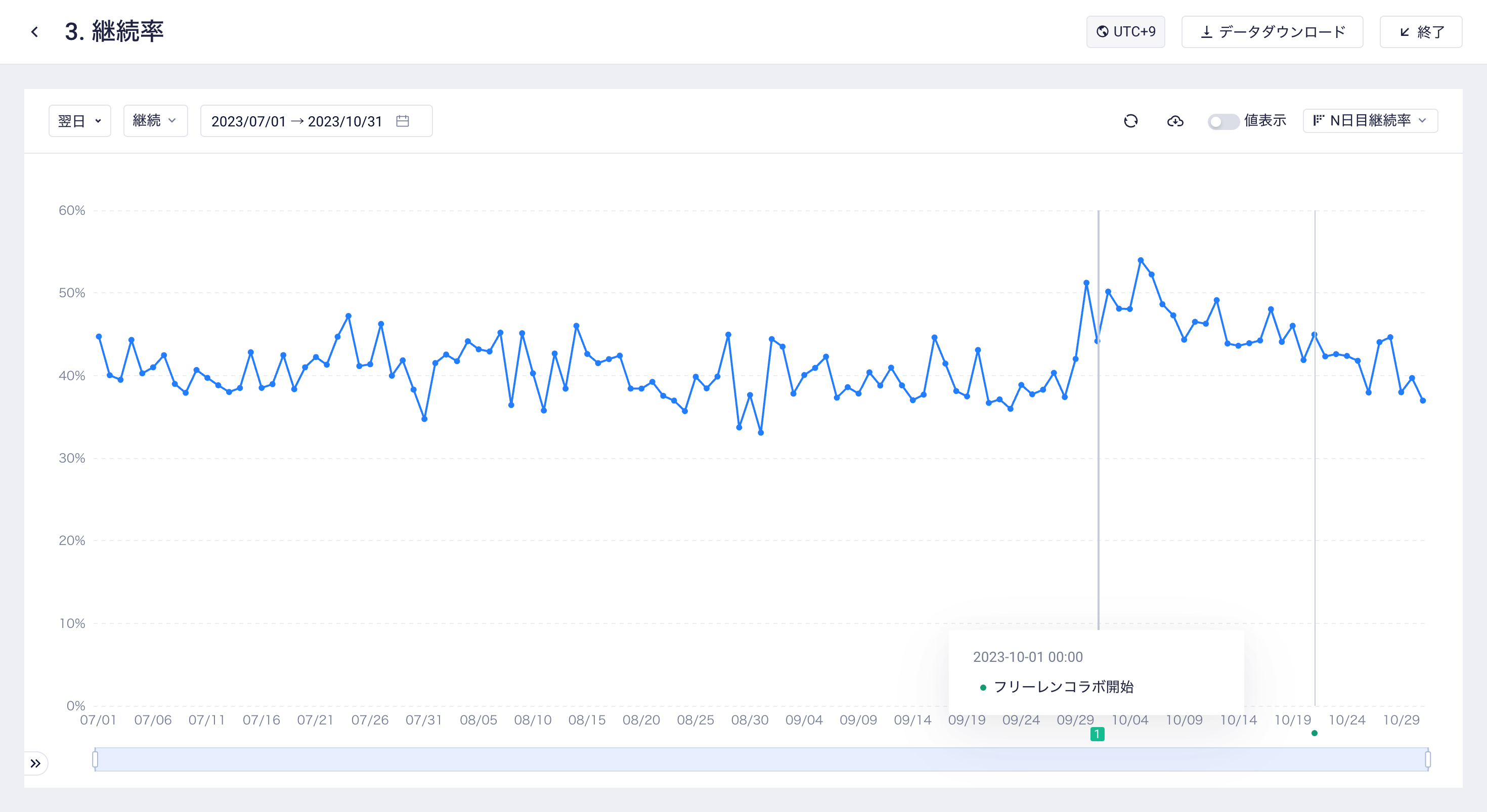Open the 継続 dropdown

coord(155,121)
